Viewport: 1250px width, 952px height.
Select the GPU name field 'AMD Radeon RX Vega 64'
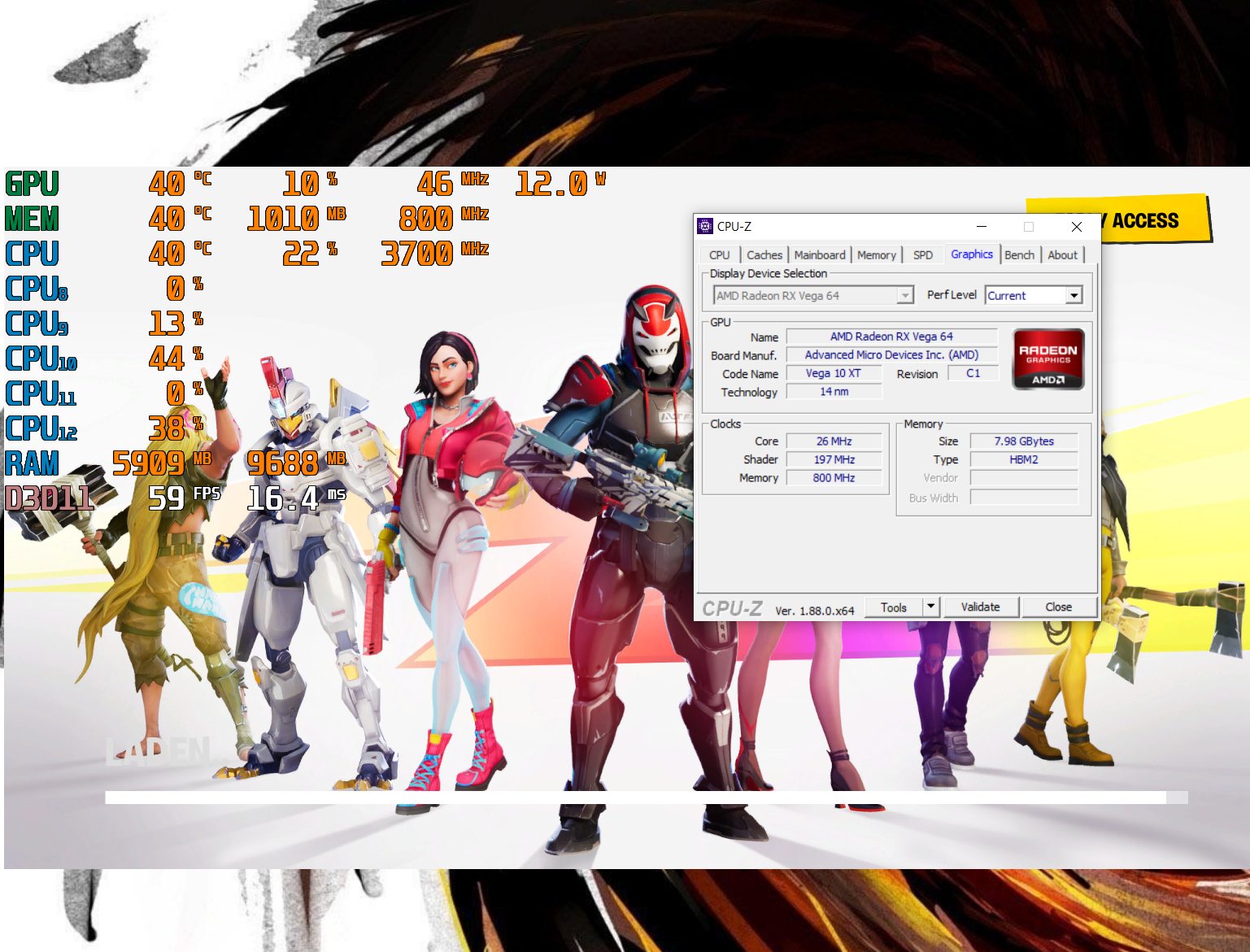[x=891, y=337]
